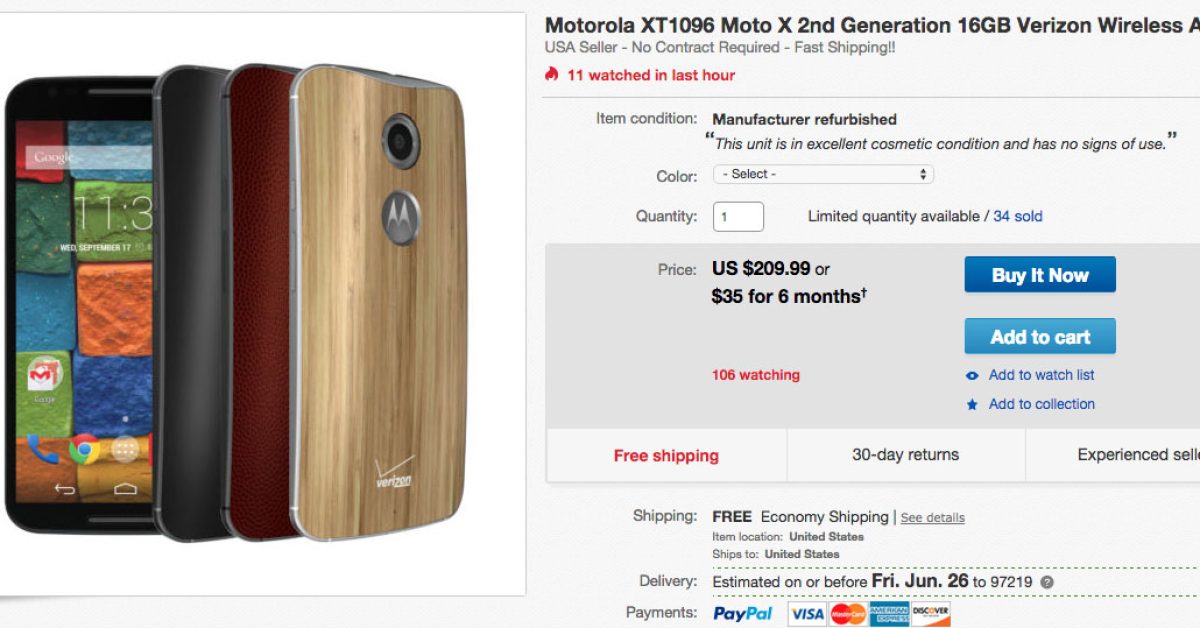Image resolution: width=1200 pixels, height=628 pixels.
Task: Click the Visa card icon
Action: click(x=804, y=614)
